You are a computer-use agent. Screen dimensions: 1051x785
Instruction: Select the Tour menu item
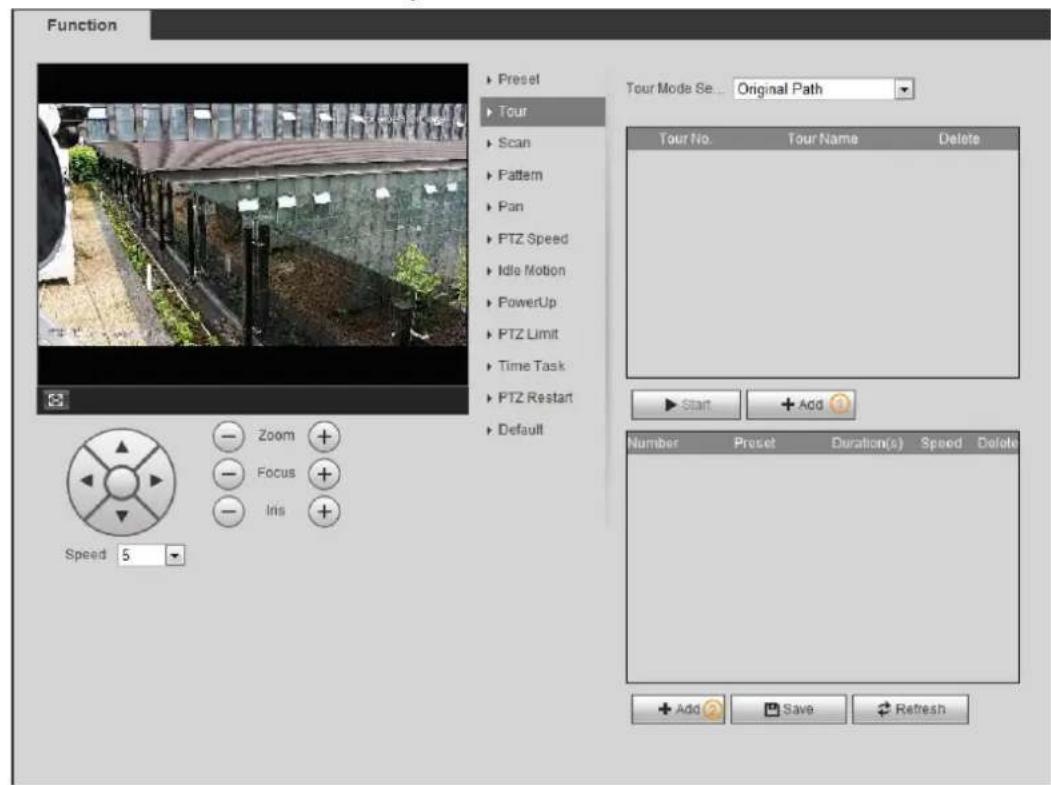pyautogui.click(x=543, y=111)
